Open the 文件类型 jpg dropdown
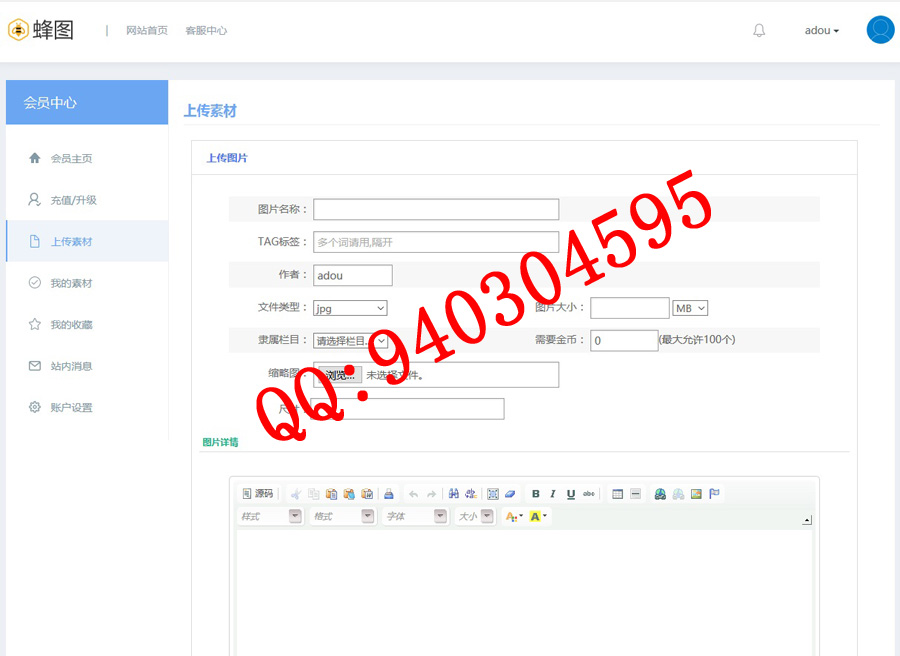 pos(350,308)
